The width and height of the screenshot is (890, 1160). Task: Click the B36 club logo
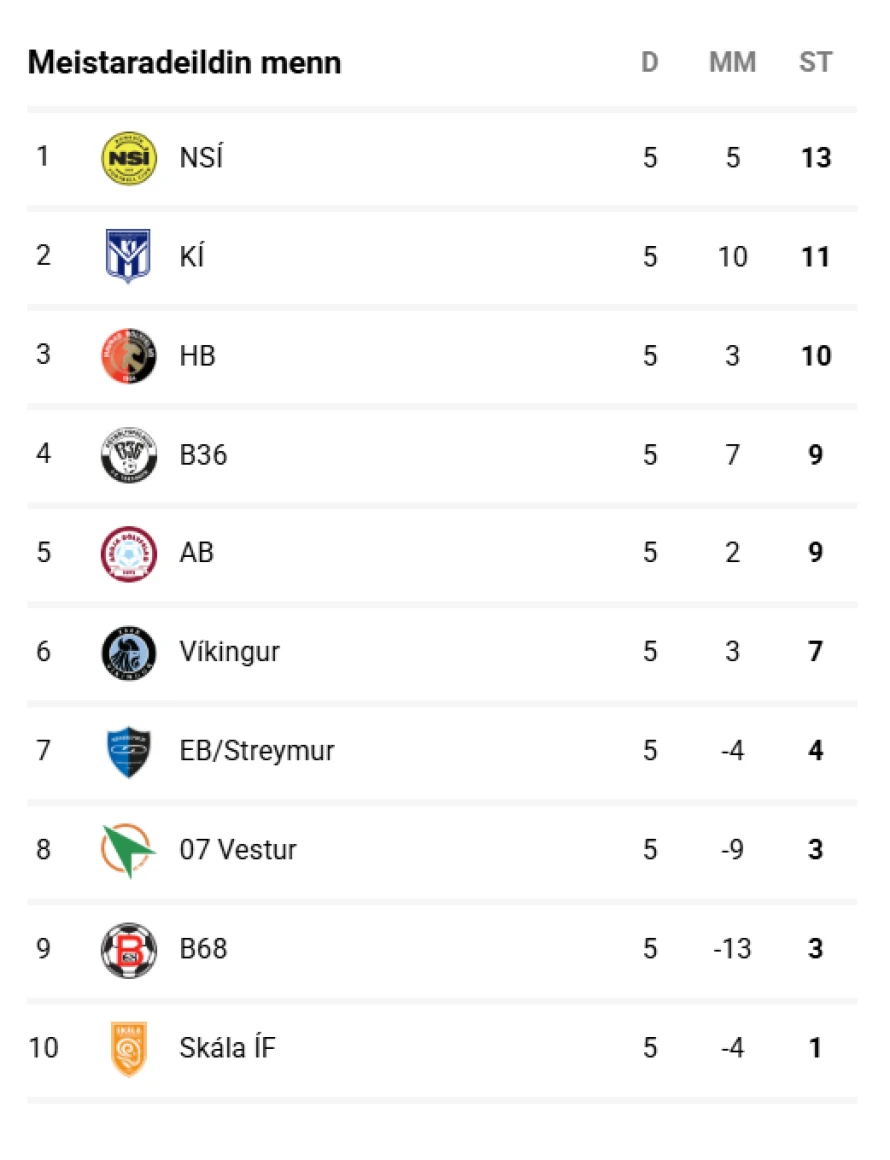click(x=129, y=455)
